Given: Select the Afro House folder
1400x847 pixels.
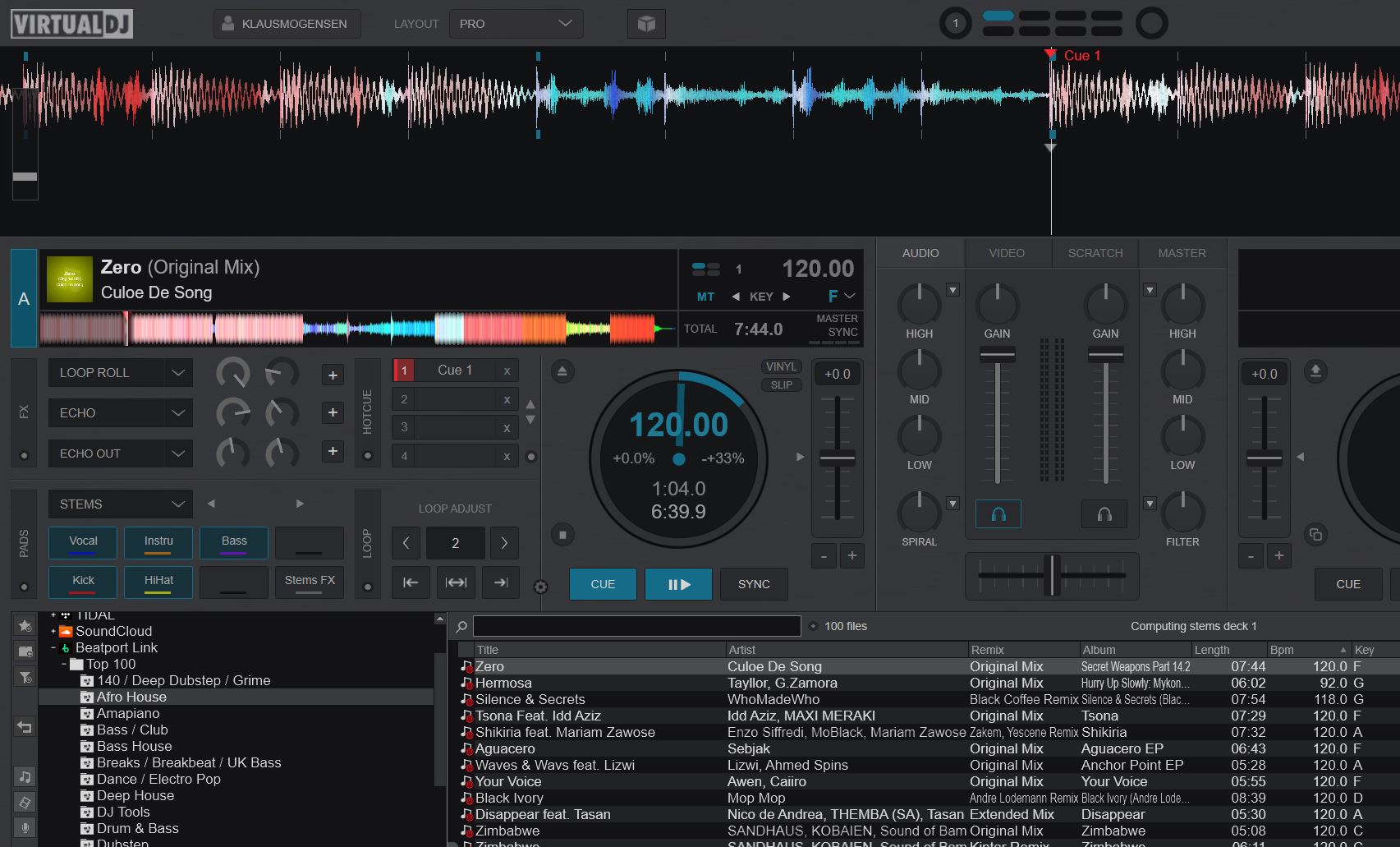Looking at the screenshot, I should [131, 696].
